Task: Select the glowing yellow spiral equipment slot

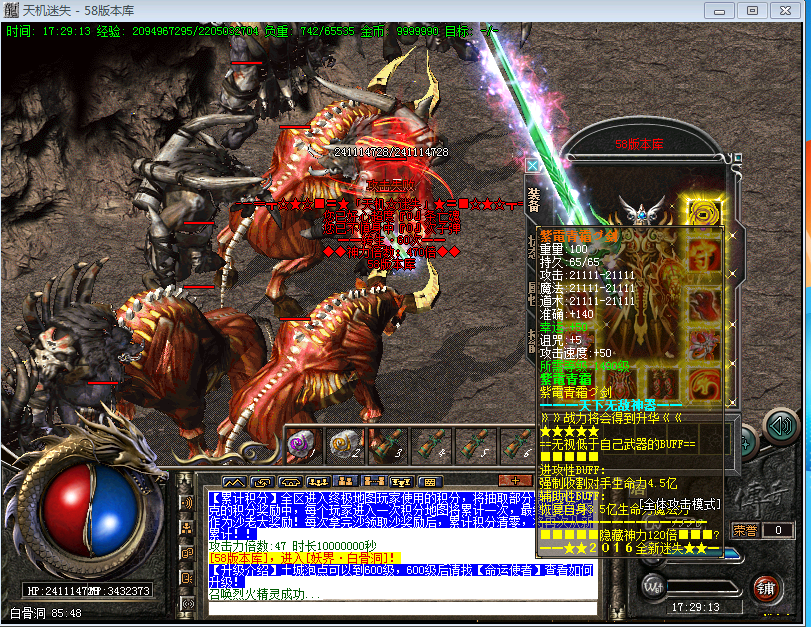Action: pyautogui.click(x=704, y=212)
